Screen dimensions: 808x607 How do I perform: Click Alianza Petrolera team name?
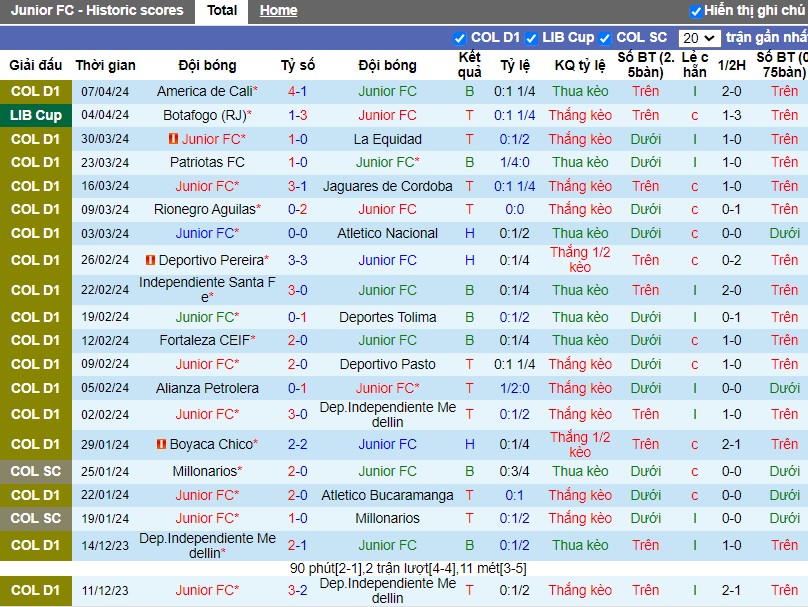(207, 388)
